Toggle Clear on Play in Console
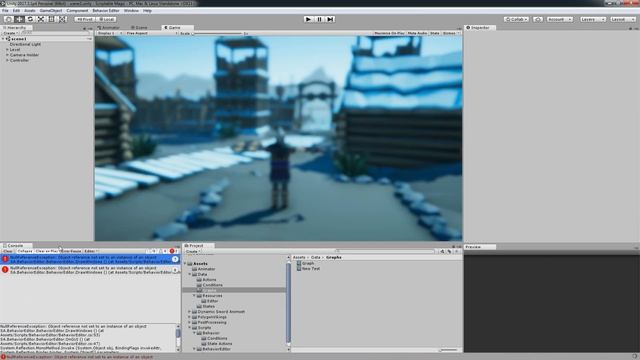 click(x=47, y=251)
